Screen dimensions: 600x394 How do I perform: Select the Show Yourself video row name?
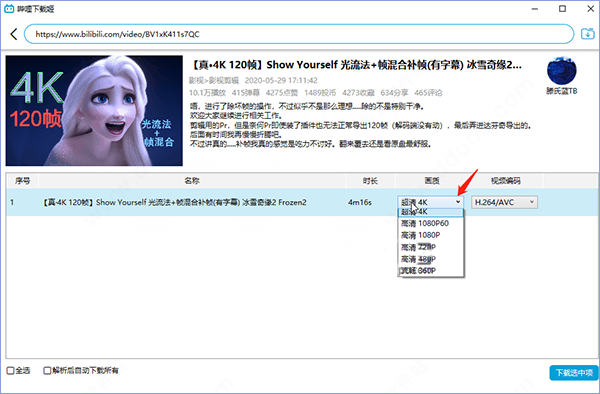[x=174, y=202]
